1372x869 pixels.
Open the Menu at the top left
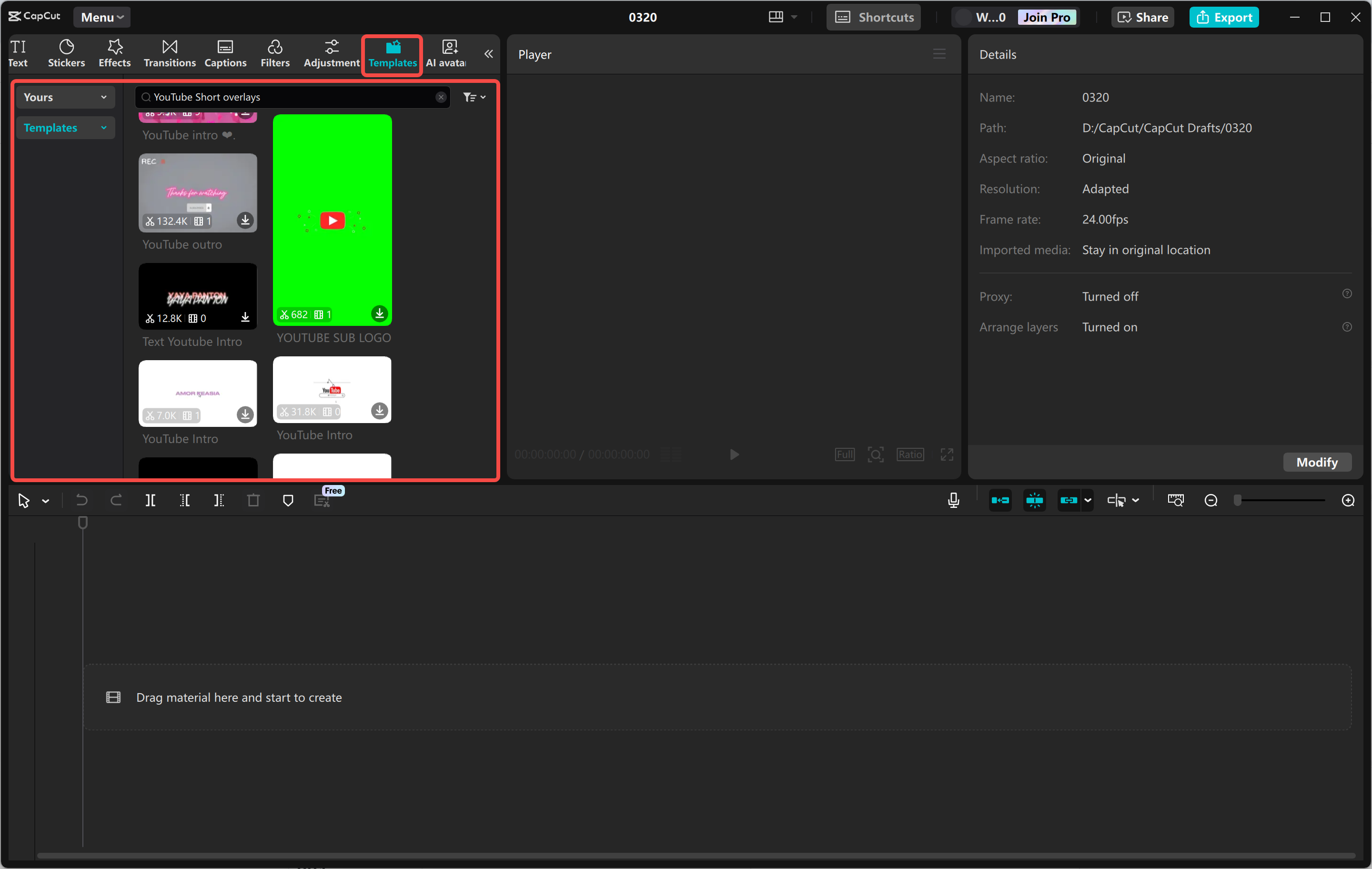[101, 17]
